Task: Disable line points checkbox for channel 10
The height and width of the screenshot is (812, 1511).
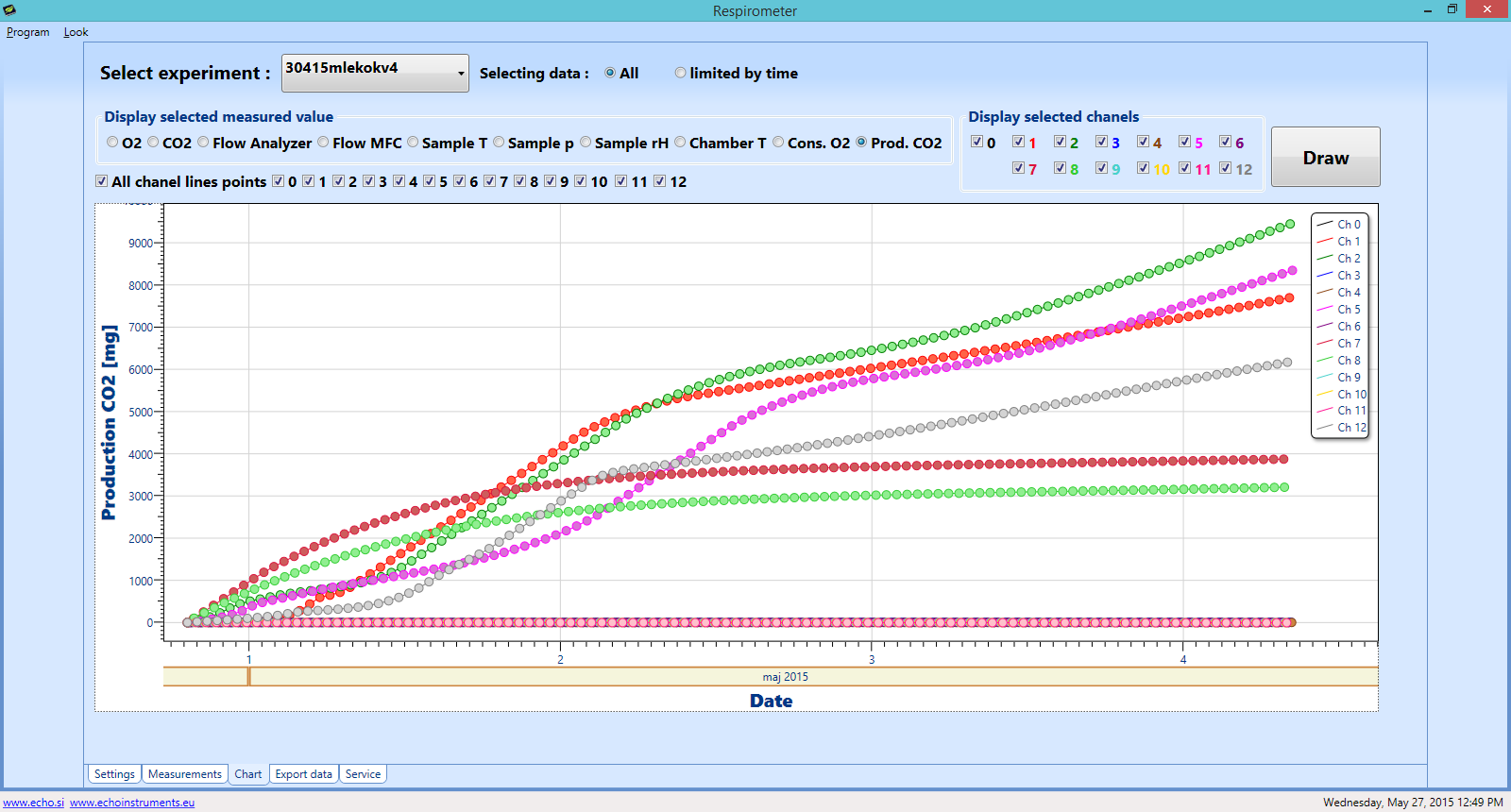Action: click(x=581, y=181)
